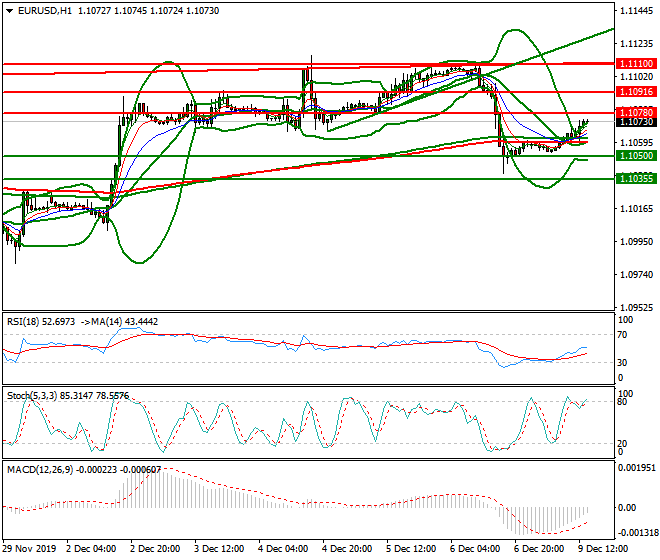Select the red 1.10780 price level label

(636, 112)
